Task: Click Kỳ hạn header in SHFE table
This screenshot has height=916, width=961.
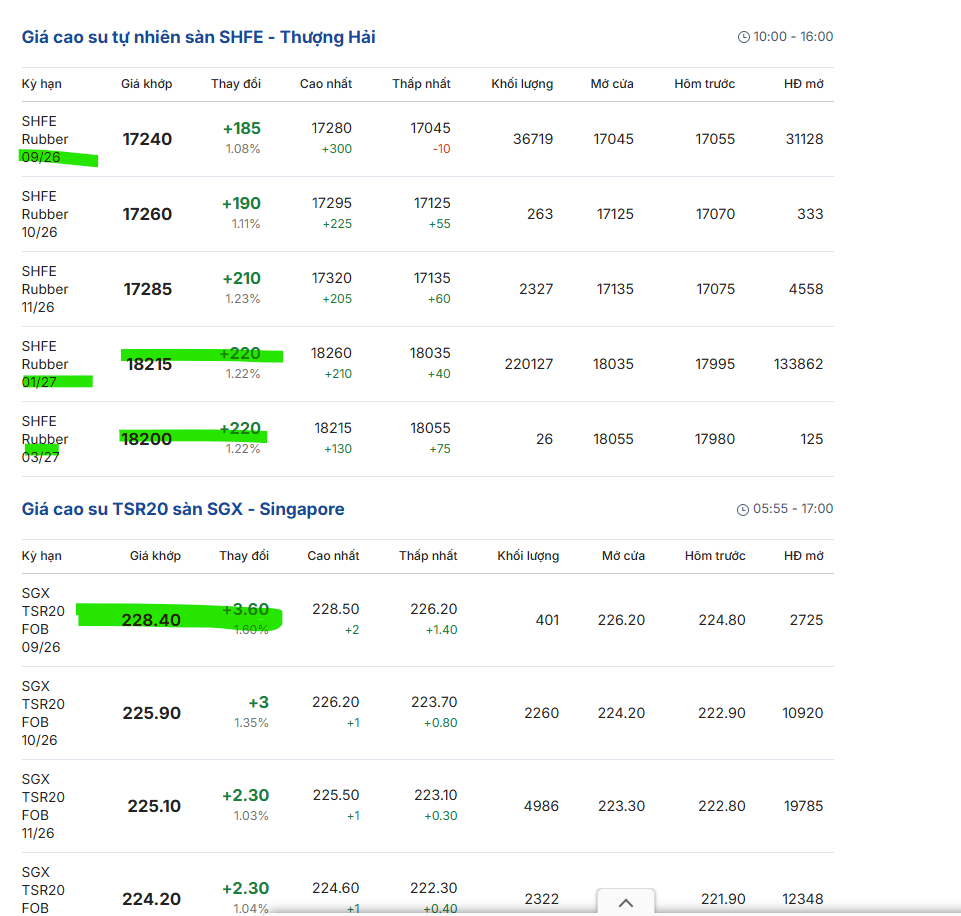Action: pyautogui.click(x=42, y=84)
